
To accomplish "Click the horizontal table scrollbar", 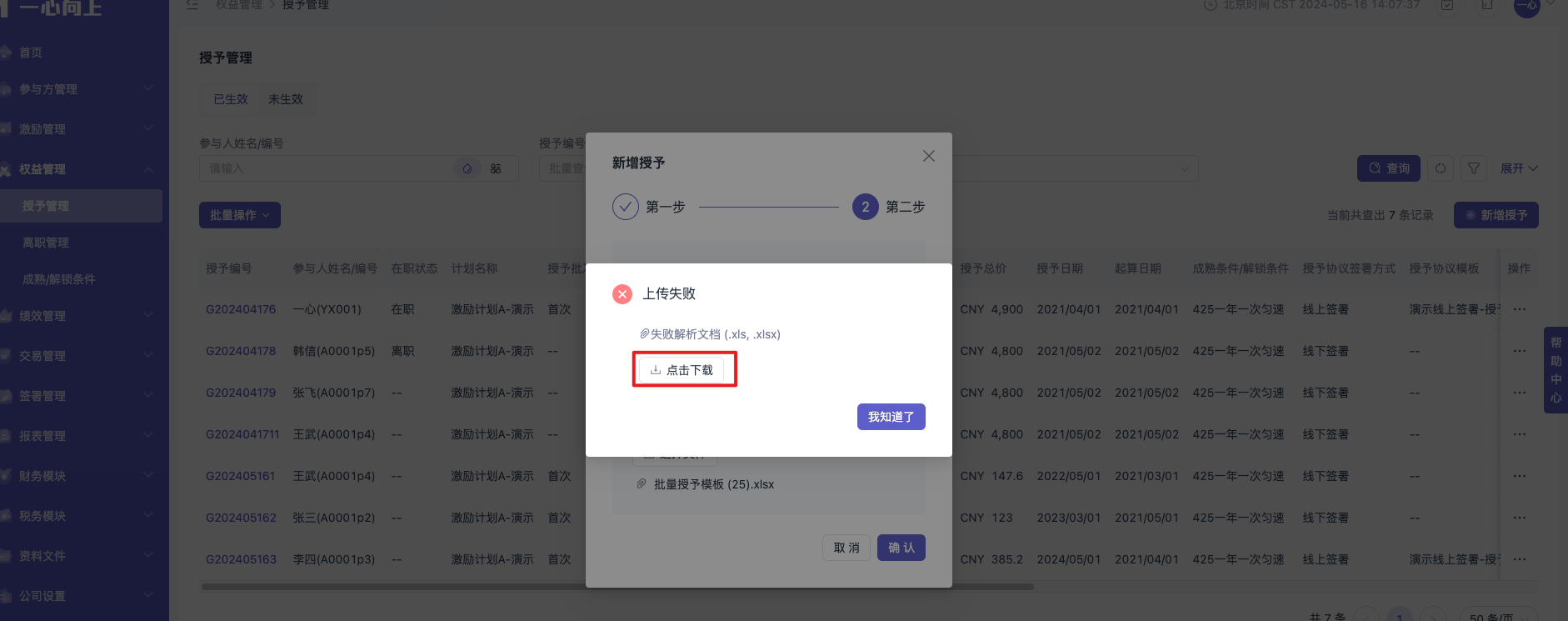I will (x=617, y=587).
